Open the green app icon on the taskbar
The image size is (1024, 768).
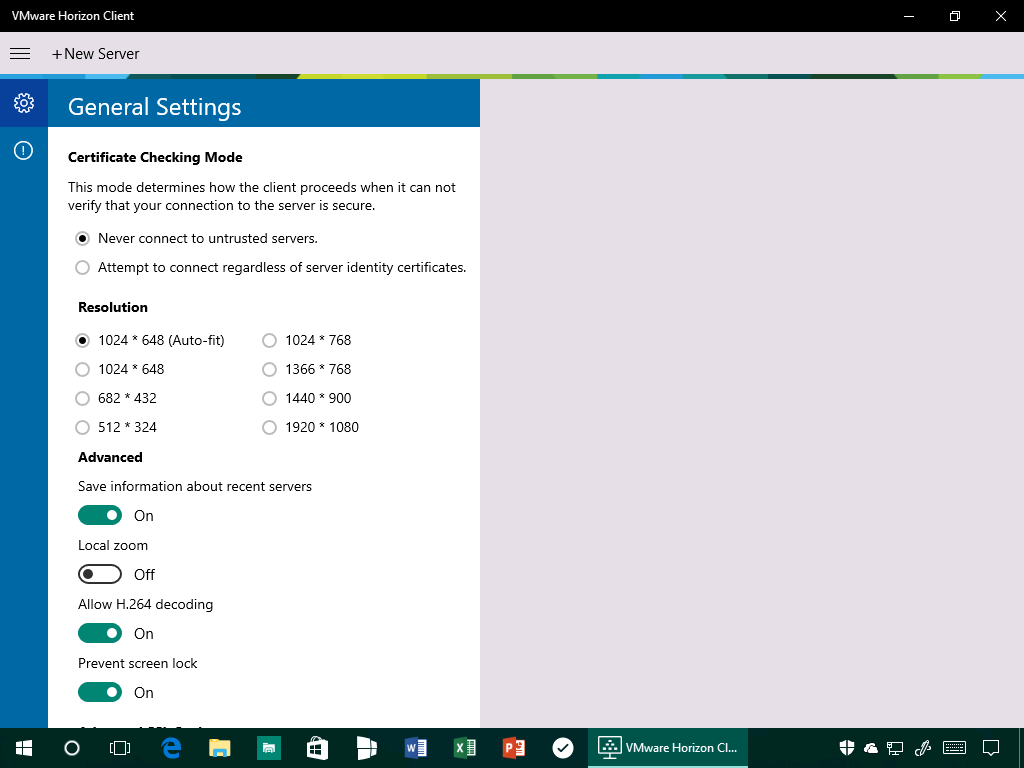(268, 748)
